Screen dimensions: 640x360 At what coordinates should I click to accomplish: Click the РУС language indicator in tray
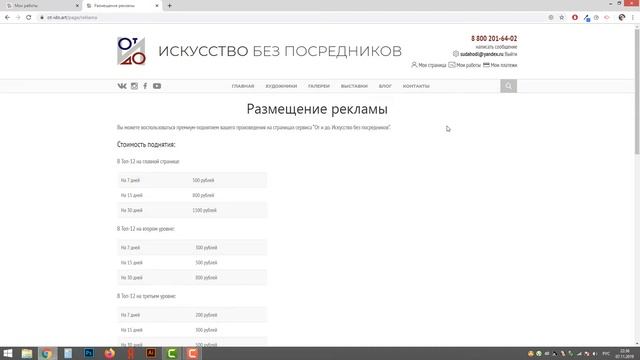606,353
